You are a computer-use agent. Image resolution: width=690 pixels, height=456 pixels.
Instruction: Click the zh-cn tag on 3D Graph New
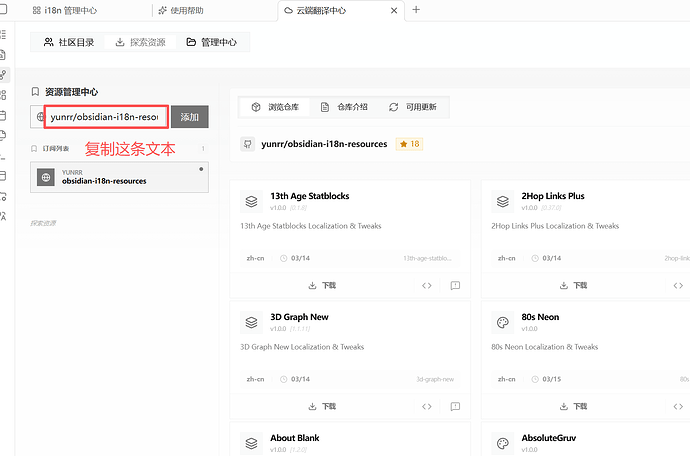tap(255, 379)
